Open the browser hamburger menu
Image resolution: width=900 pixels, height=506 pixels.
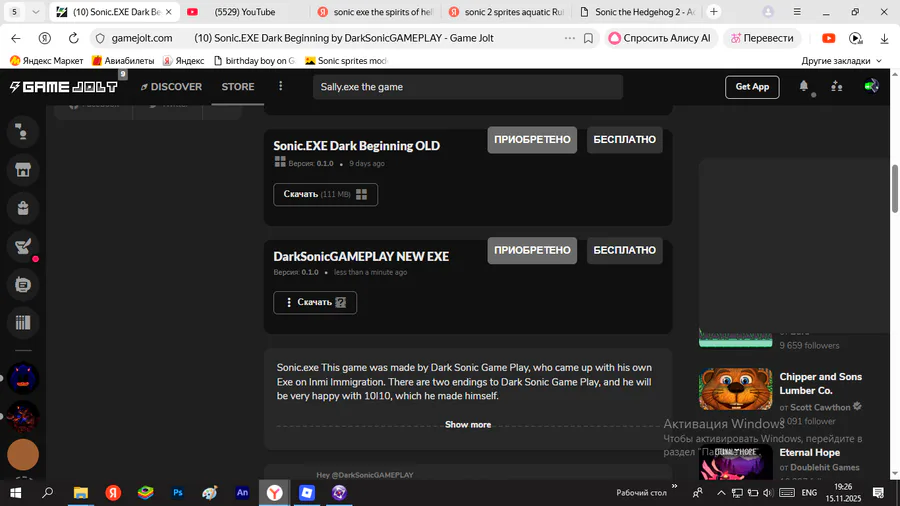point(797,11)
